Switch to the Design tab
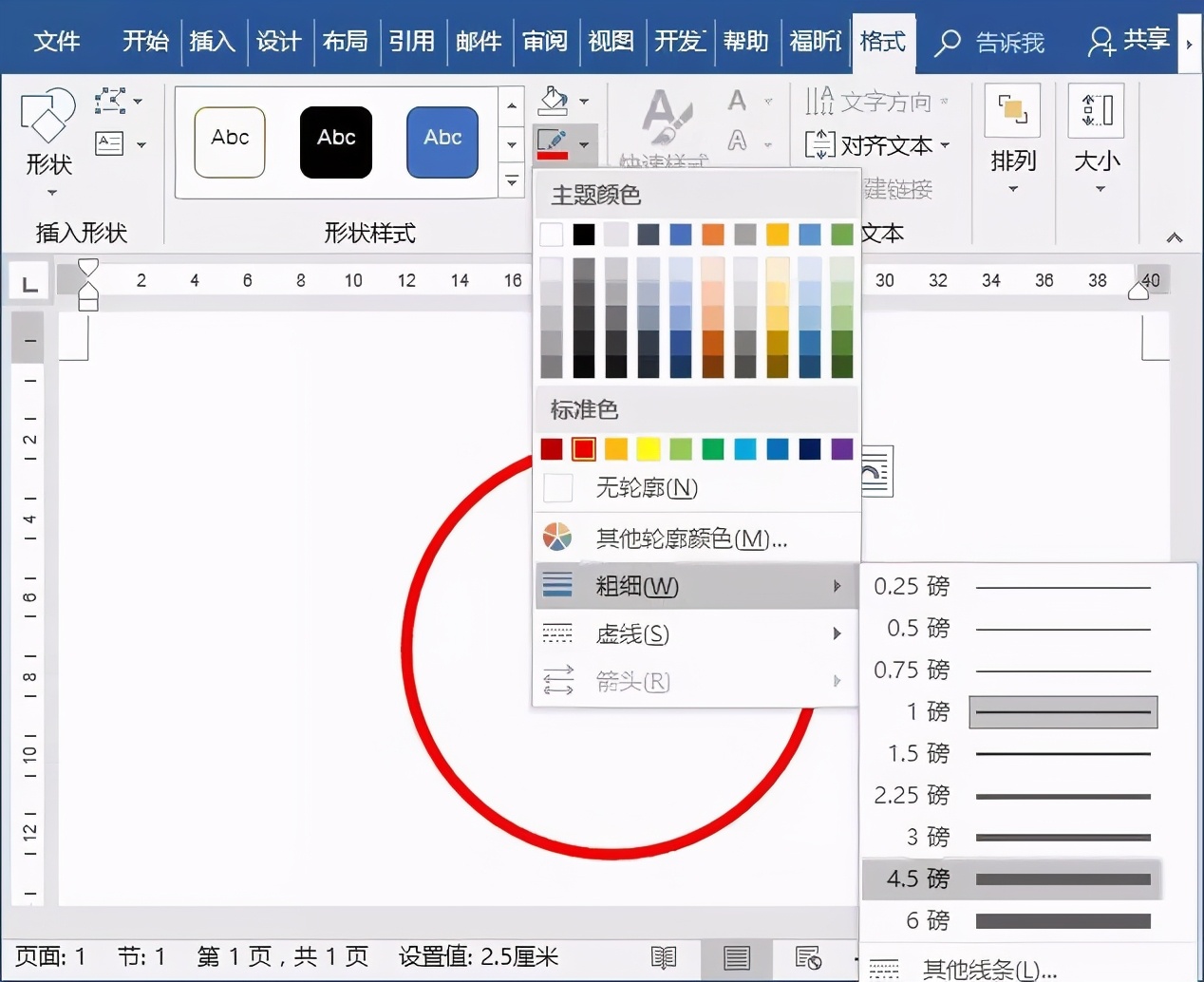Image resolution: width=1204 pixels, height=982 pixels. [x=278, y=41]
